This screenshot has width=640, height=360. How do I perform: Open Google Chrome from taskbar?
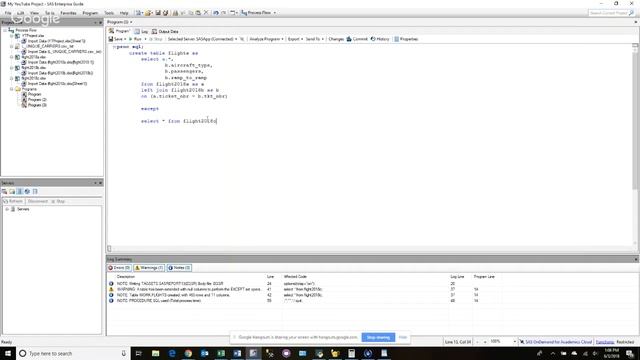[188, 353]
